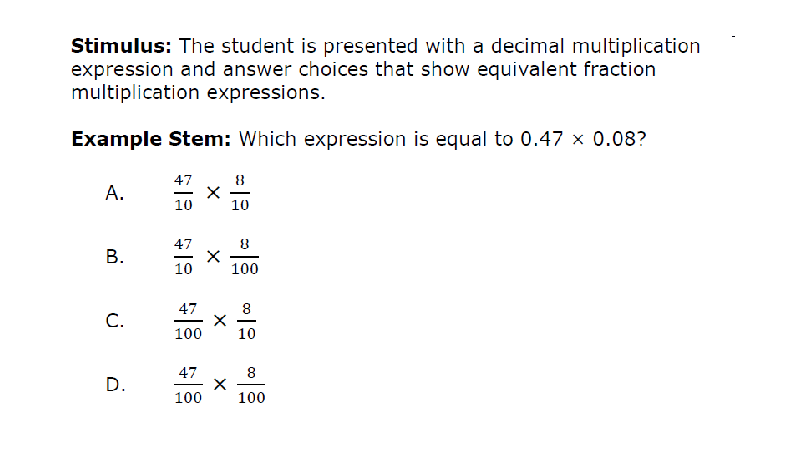This screenshot has width=800, height=450.
Task: Click the words 'equivalent fraction' in the stimulus
Action: click(x=566, y=69)
